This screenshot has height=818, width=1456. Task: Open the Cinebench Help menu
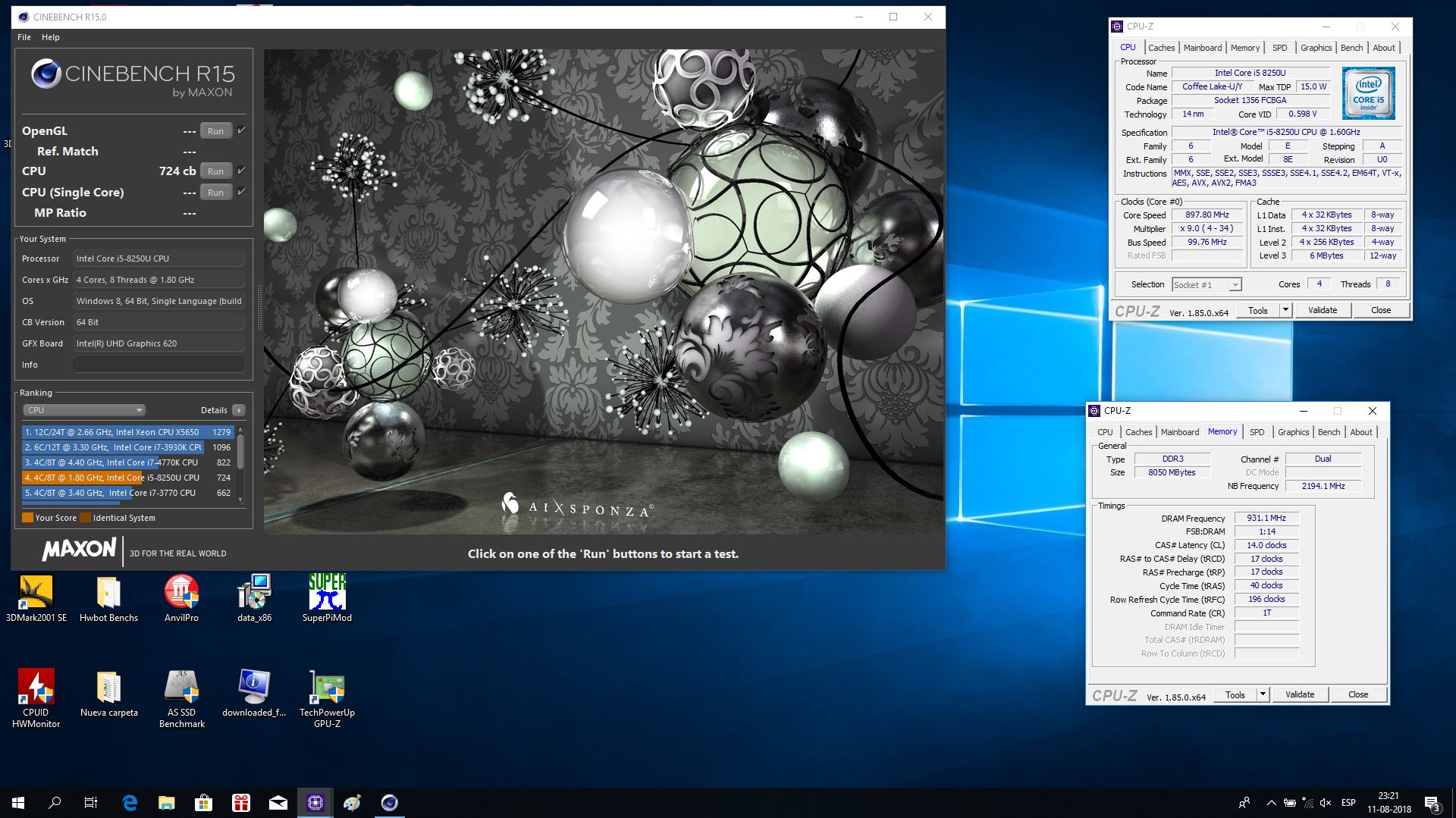tap(51, 37)
